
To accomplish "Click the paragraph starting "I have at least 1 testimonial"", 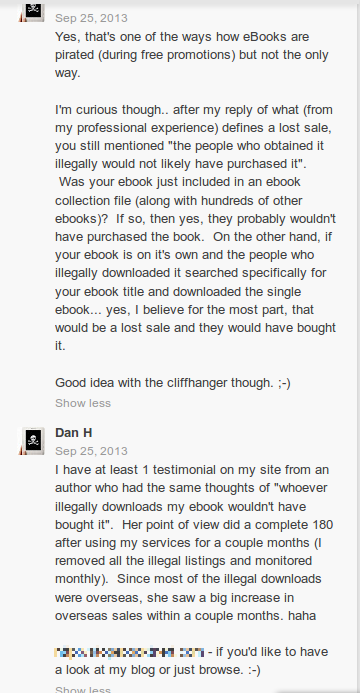I will 194,542.
